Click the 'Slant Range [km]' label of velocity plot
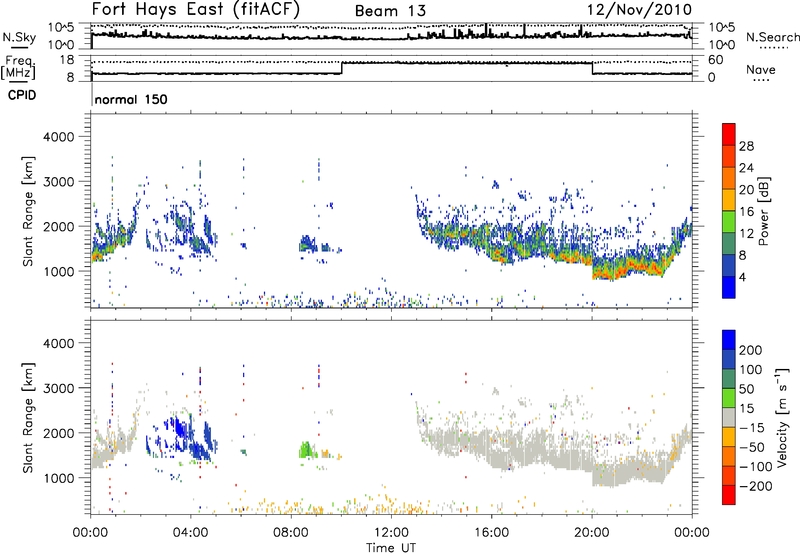 coord(28,417)
